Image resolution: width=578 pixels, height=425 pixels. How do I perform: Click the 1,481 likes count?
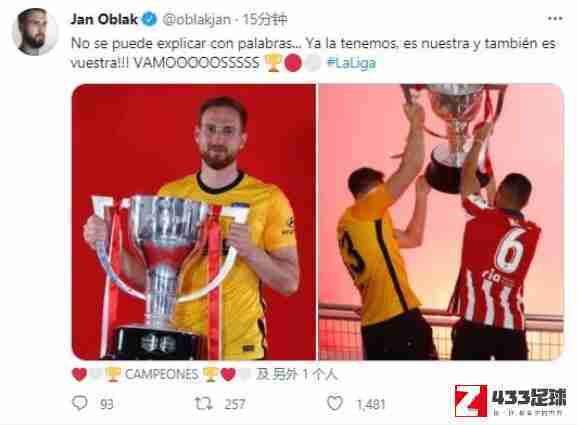tap(371, 404)
